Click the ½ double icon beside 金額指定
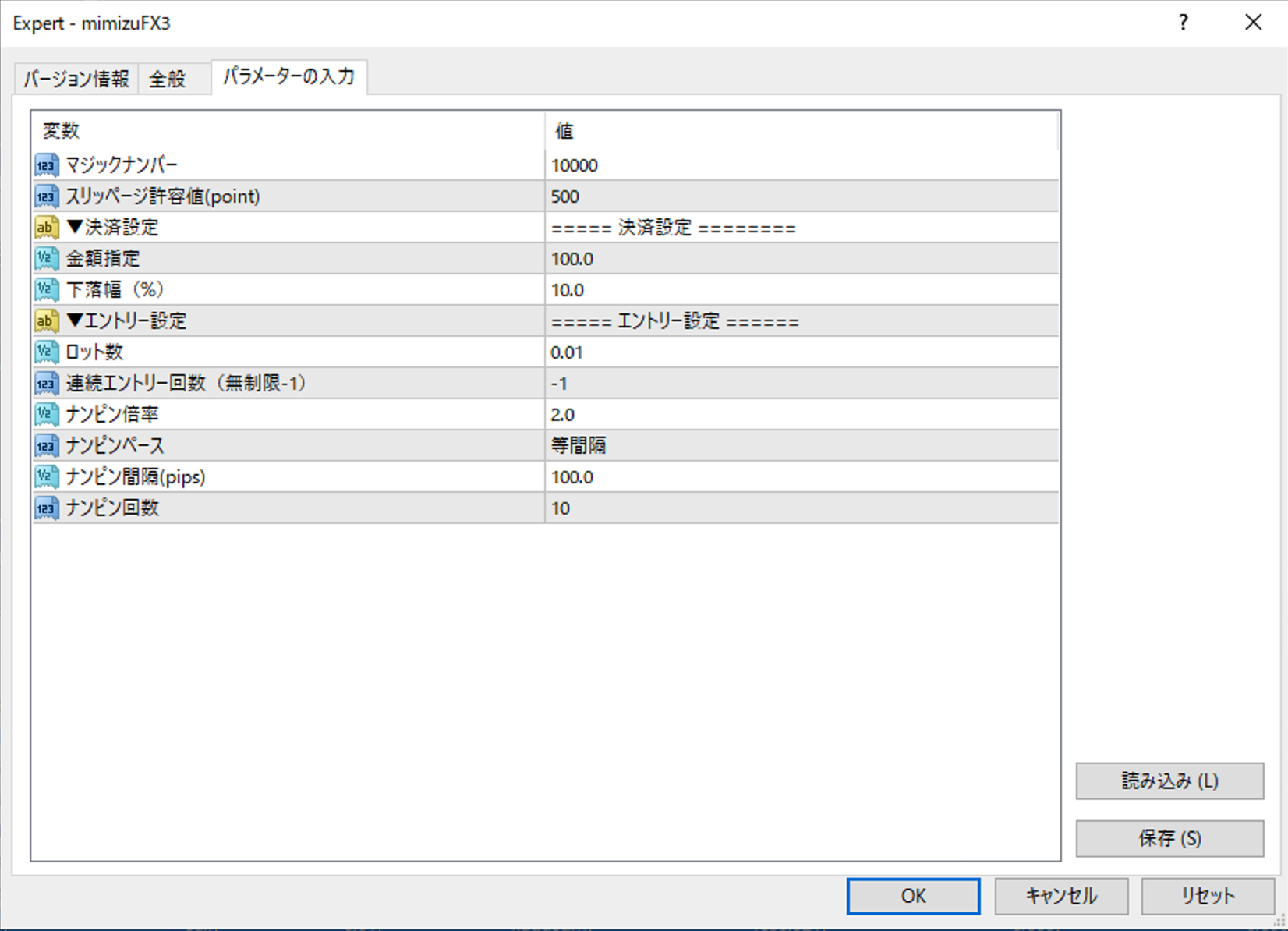The image size is (1288, 931). 47,258
